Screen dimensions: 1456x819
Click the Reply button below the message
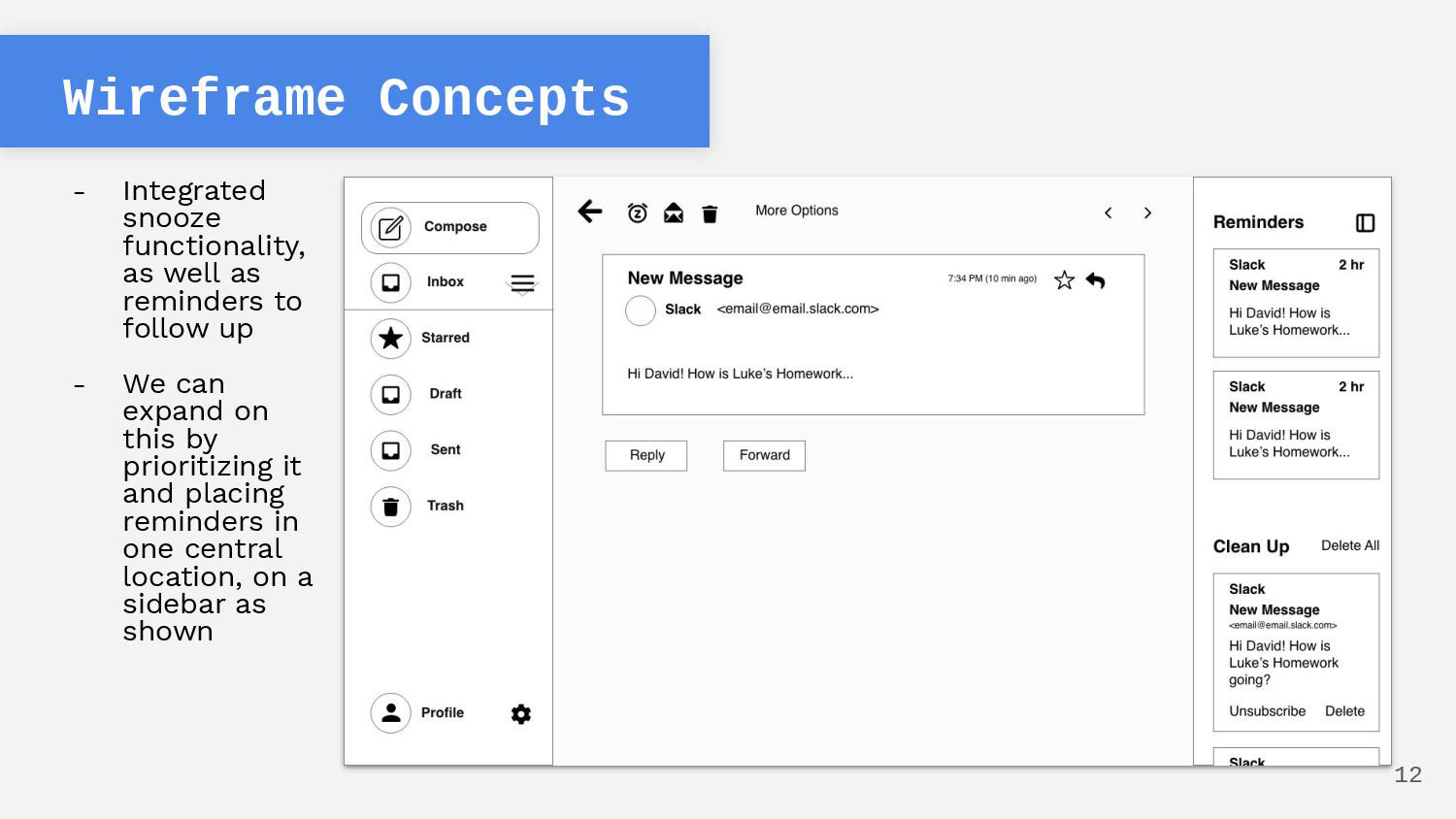click(646, 456)
